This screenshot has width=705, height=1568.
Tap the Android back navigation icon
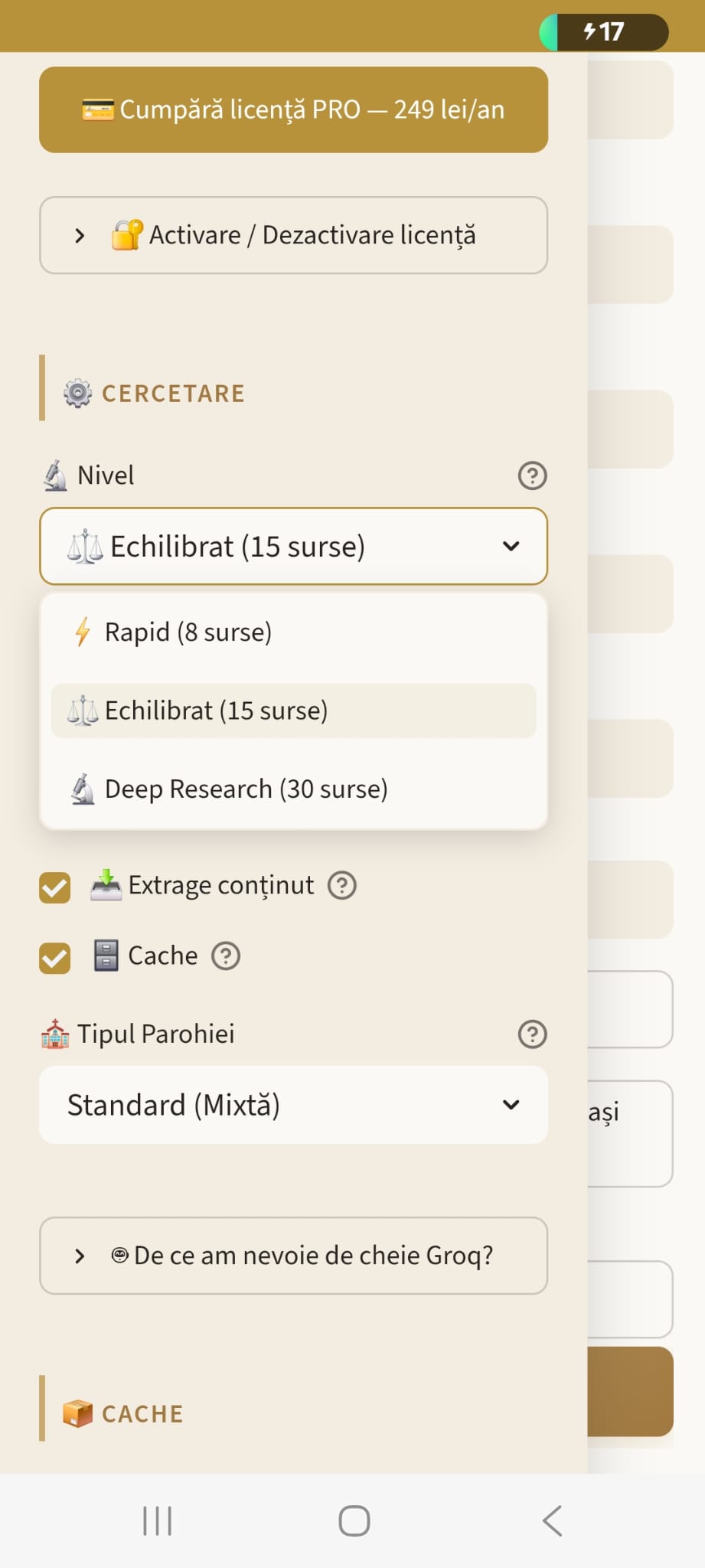pyautogui.click(x=553, y=1521)
